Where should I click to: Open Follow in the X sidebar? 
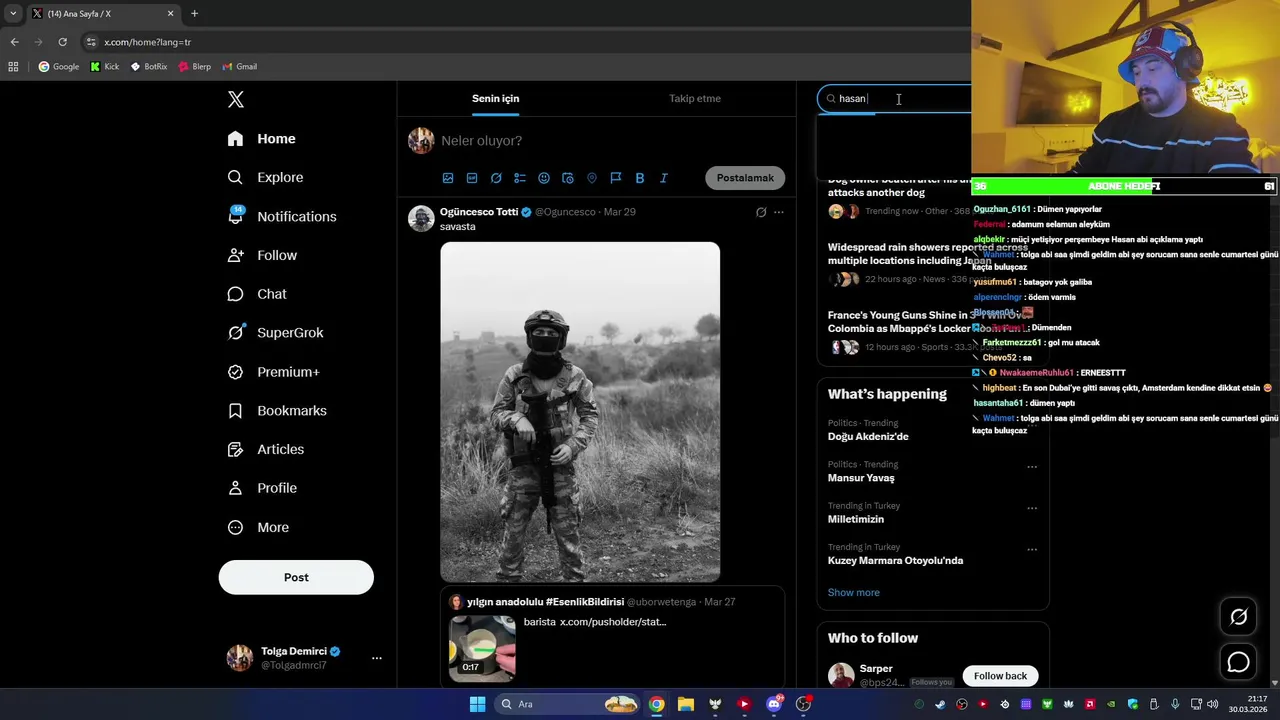(263, 255)
